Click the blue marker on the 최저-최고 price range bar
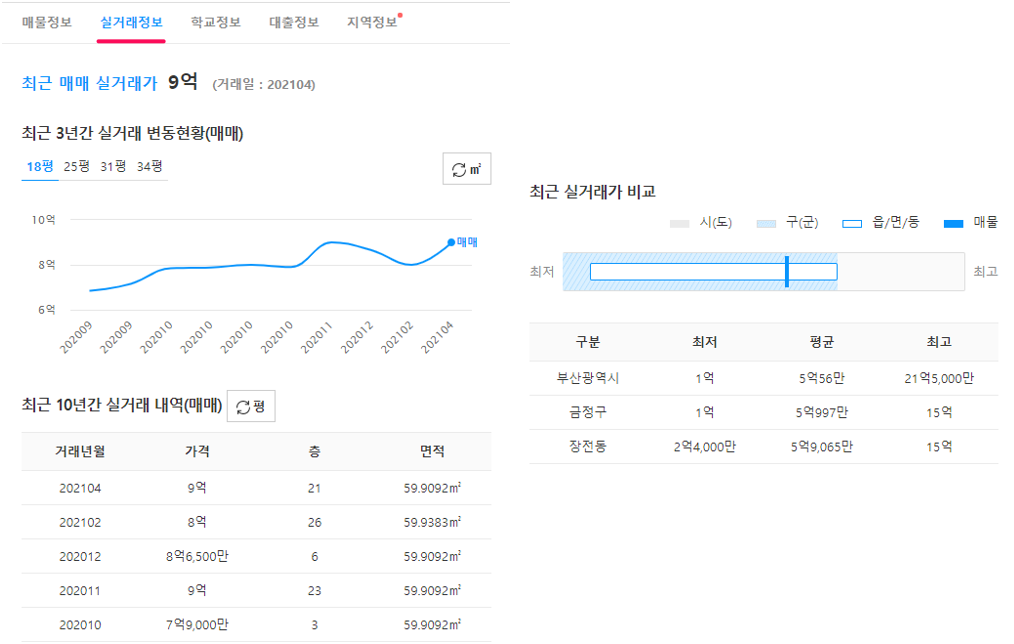The height and width of the screenshot is (644, 1014). (x=787, y=271)
